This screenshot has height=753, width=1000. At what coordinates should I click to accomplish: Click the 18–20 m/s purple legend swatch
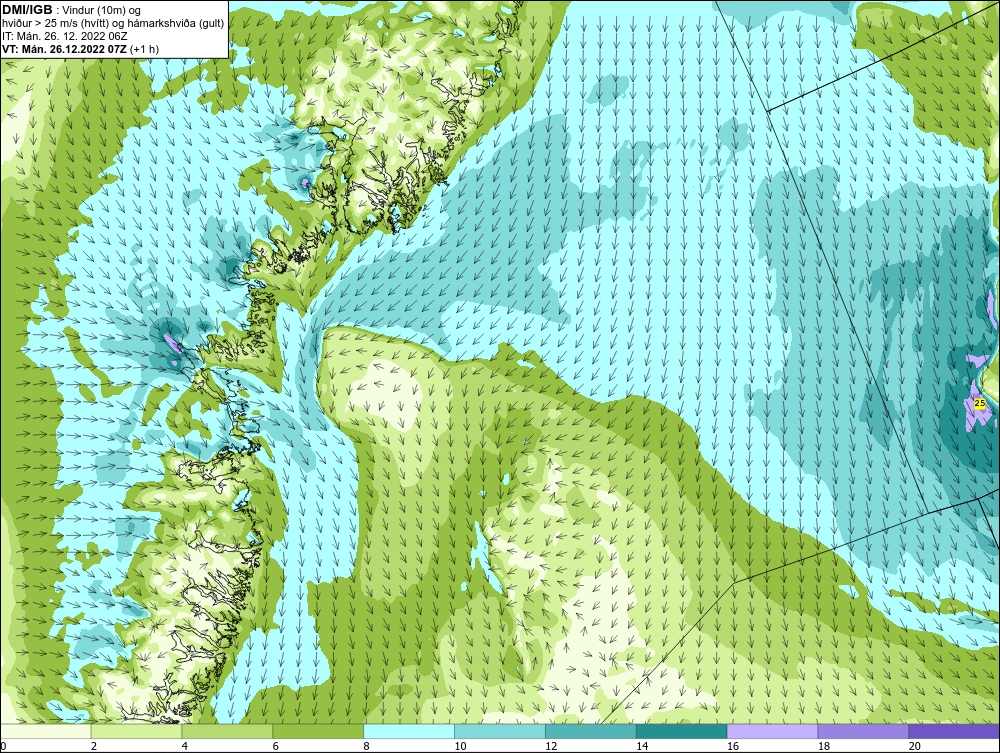pyautogui.click(x=864, y=731)
